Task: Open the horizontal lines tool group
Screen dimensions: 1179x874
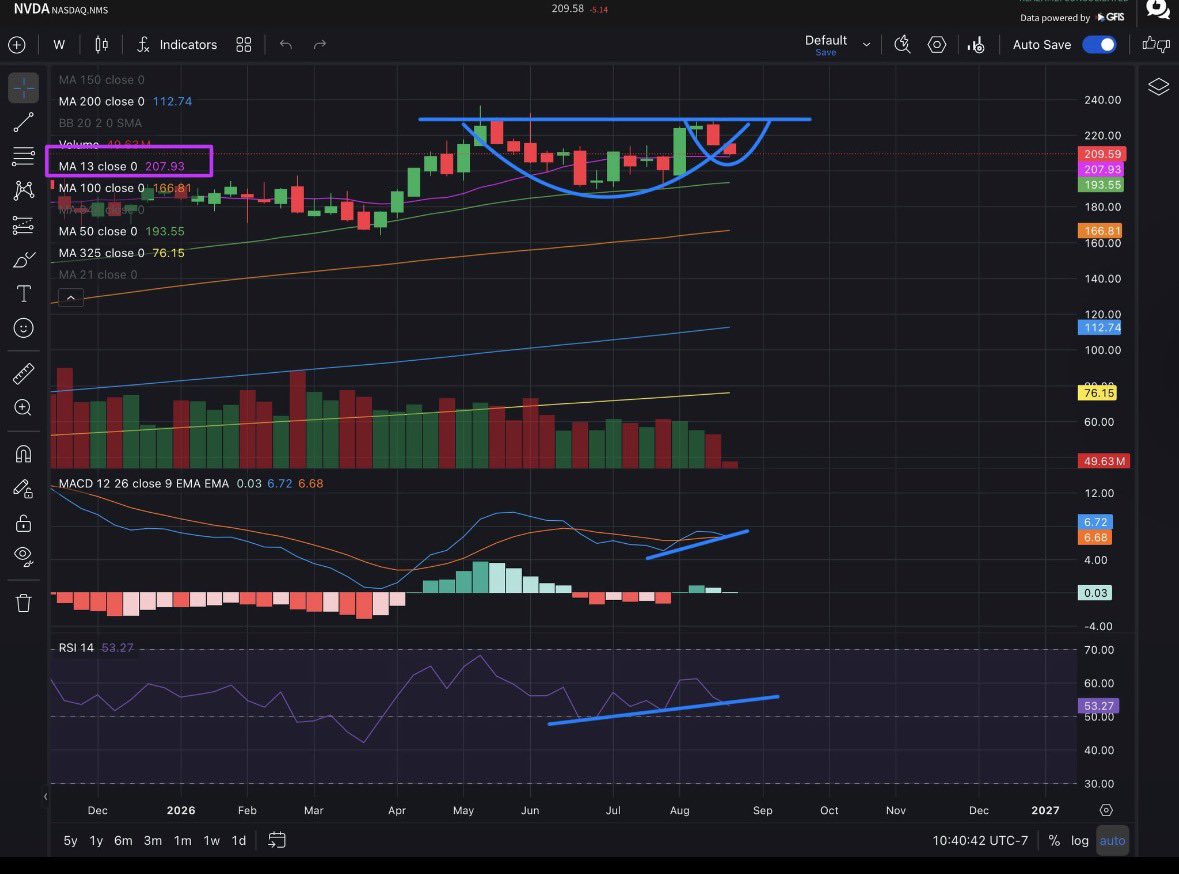Action: (x=23, y=156)
